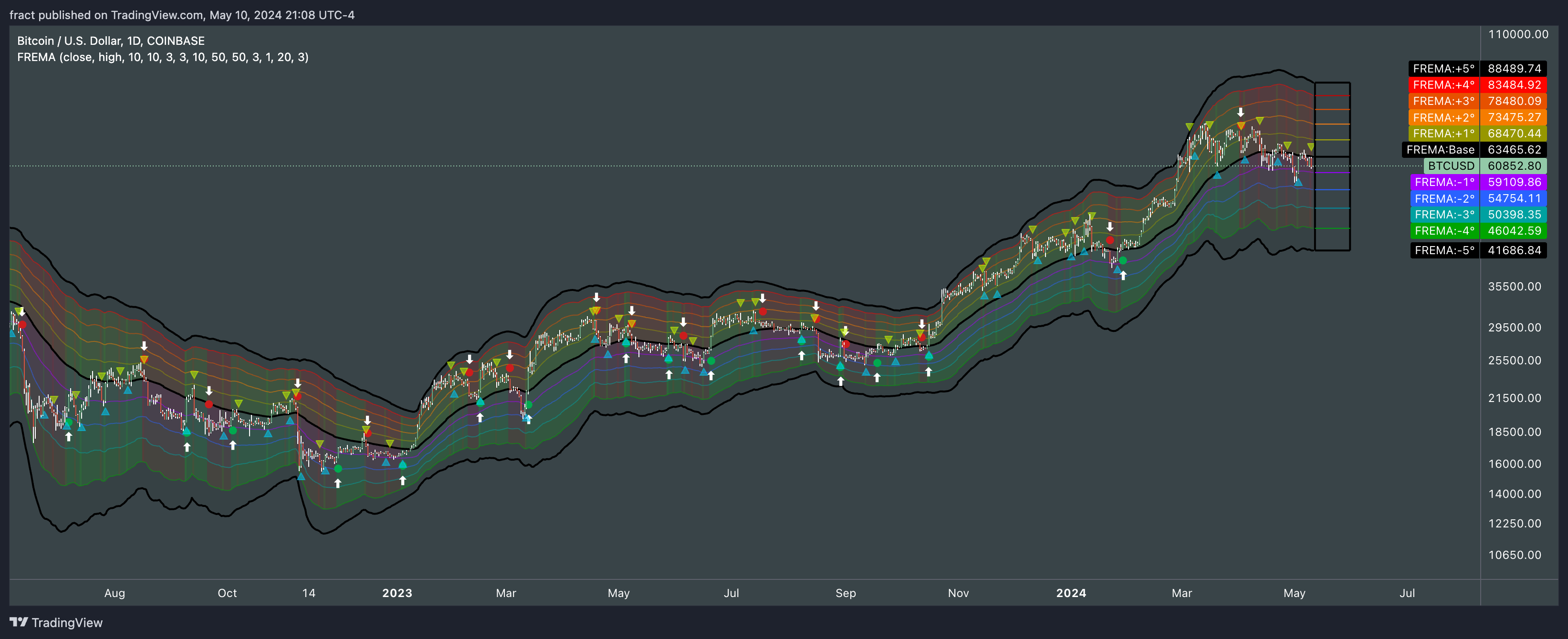The height and width of the screenshot is (639, 1568).
Task: Click the 2024 year label on the time axis
Action: [x=1071, y=593]
